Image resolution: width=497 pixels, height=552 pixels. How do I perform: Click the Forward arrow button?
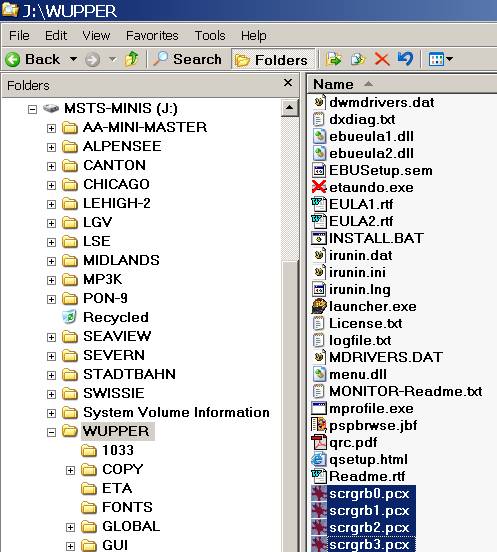click(92, 59)
